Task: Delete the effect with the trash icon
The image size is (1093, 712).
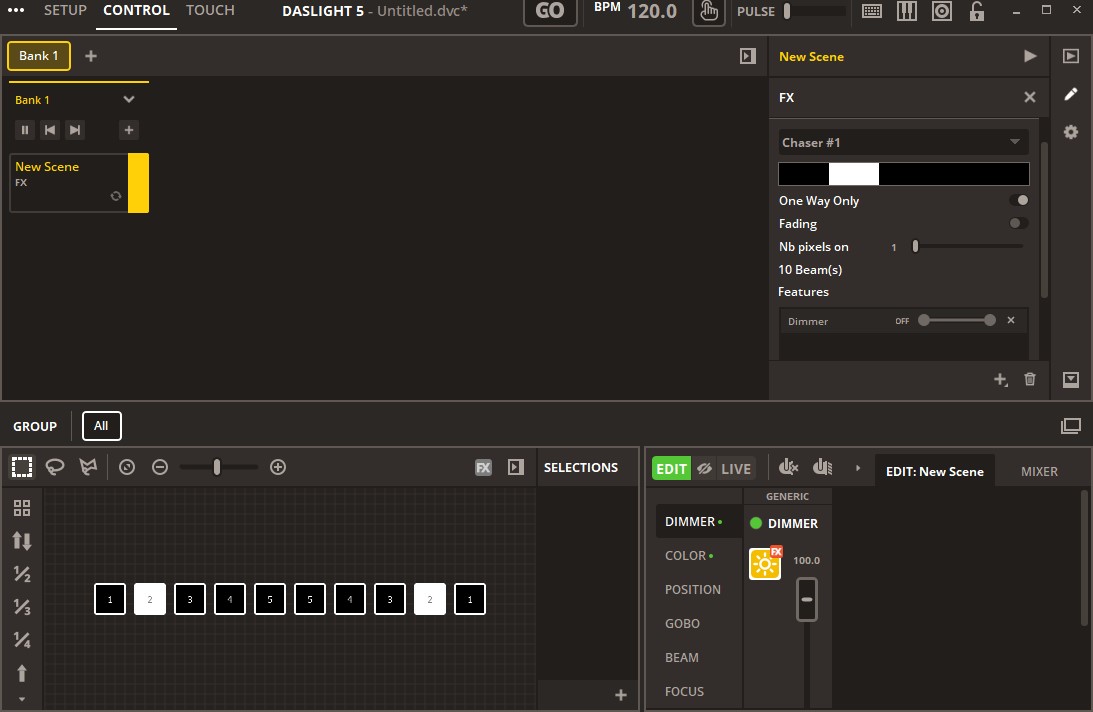Action: (x=1030, y=379)
